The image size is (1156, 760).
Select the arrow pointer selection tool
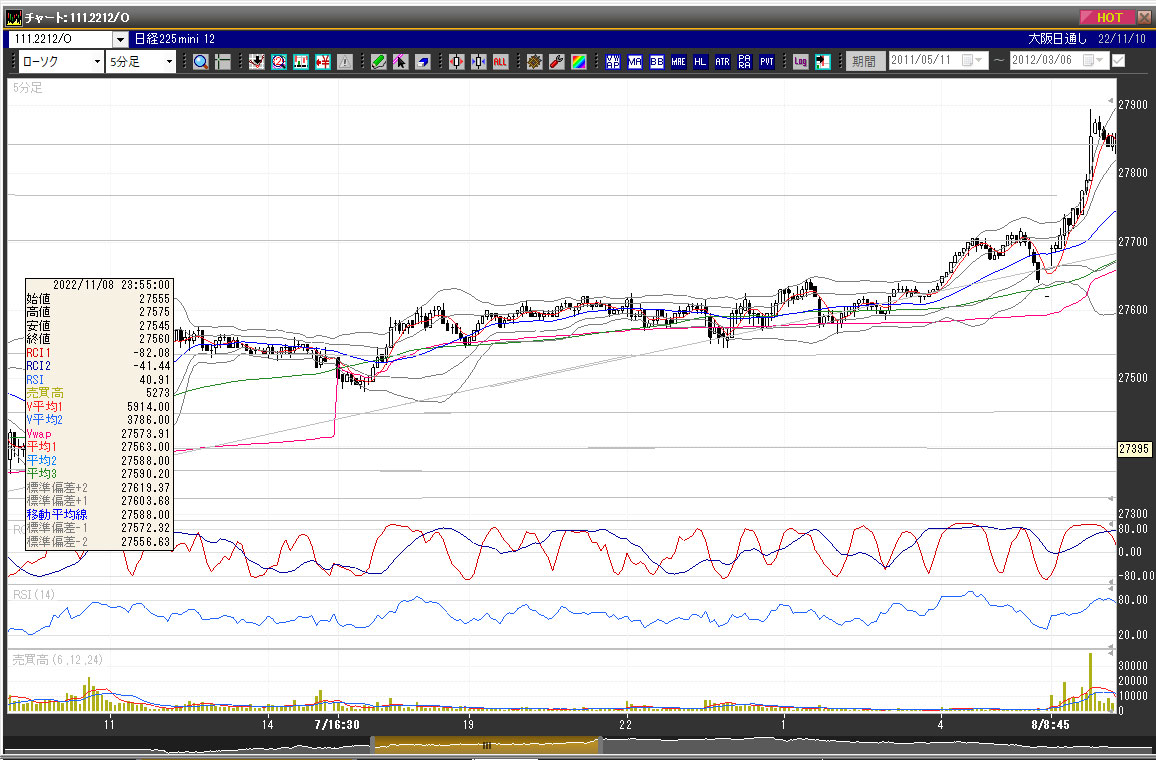click(400, 62)
